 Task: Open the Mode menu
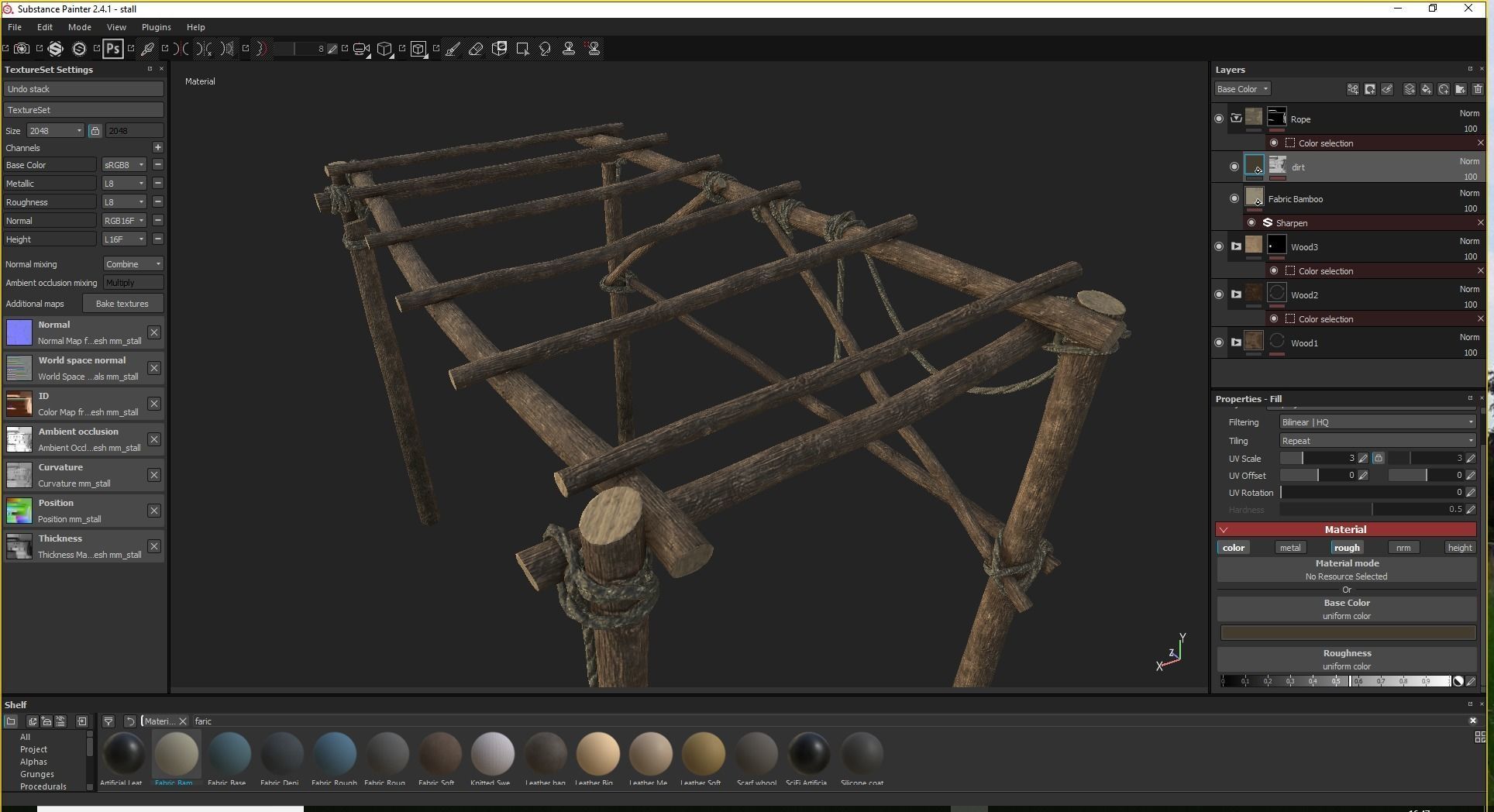pyautogui.click(x=80, y=27)
